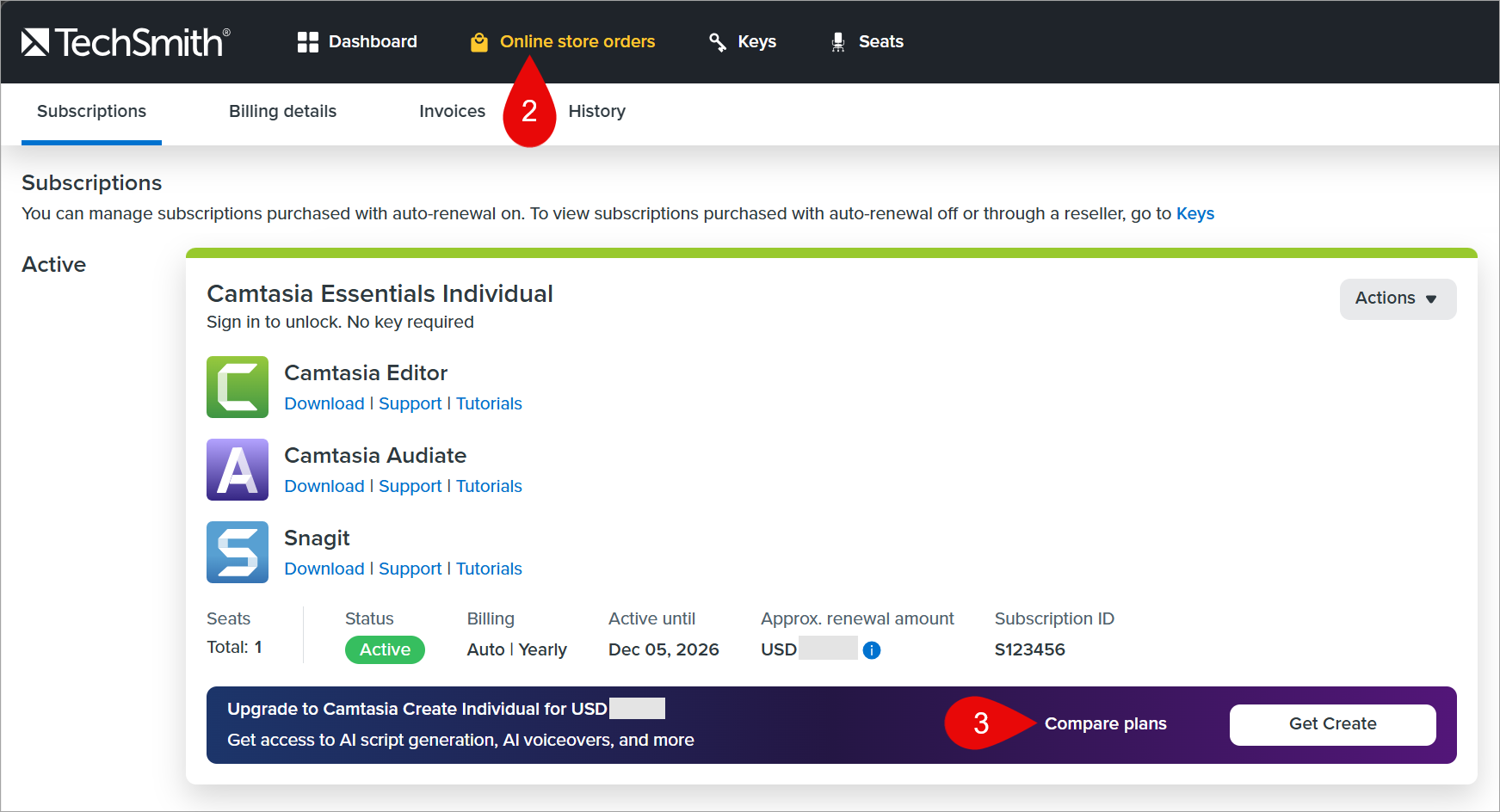Expand the Actions dropdown
The width and height of the screenshot is (1500, 812).
pyautogui.click(x=1398, y=298)
